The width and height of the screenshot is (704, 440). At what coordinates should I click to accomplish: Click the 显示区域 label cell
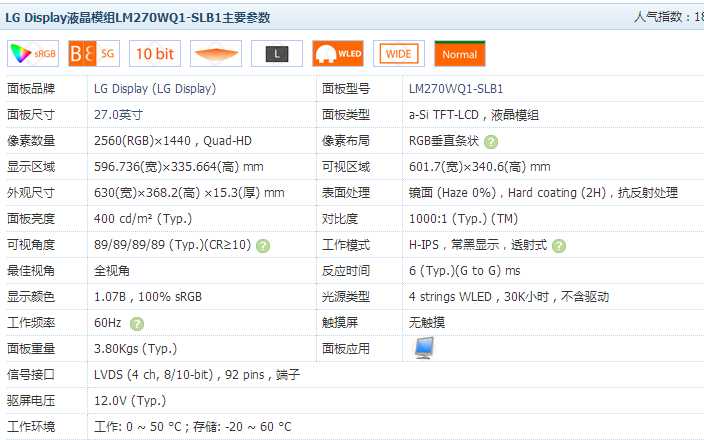[x=31, y=167]
